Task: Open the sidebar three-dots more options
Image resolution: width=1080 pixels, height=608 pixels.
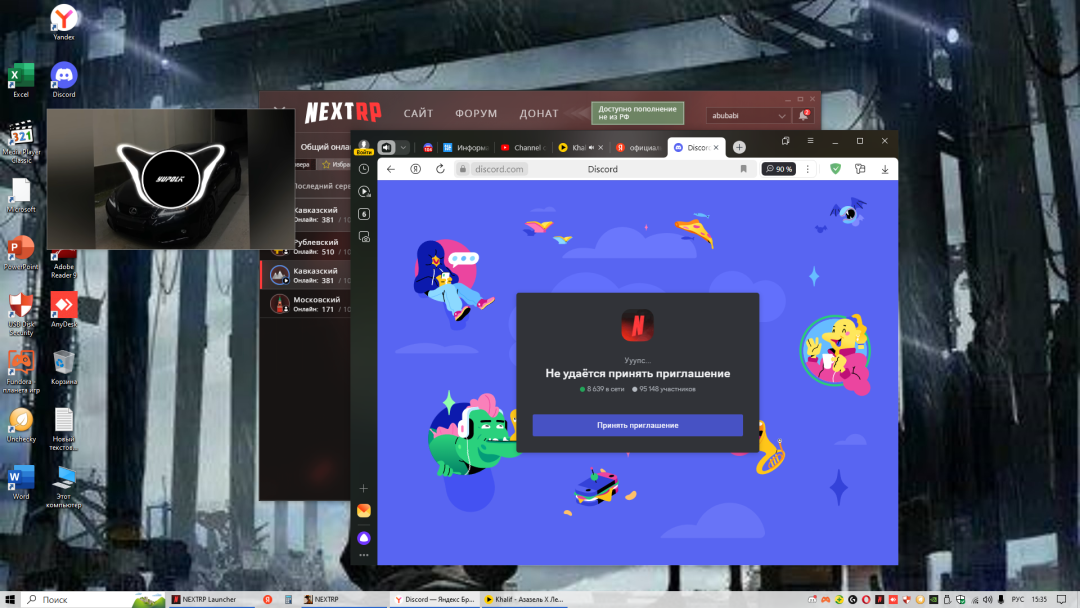Action: [364, 555]
